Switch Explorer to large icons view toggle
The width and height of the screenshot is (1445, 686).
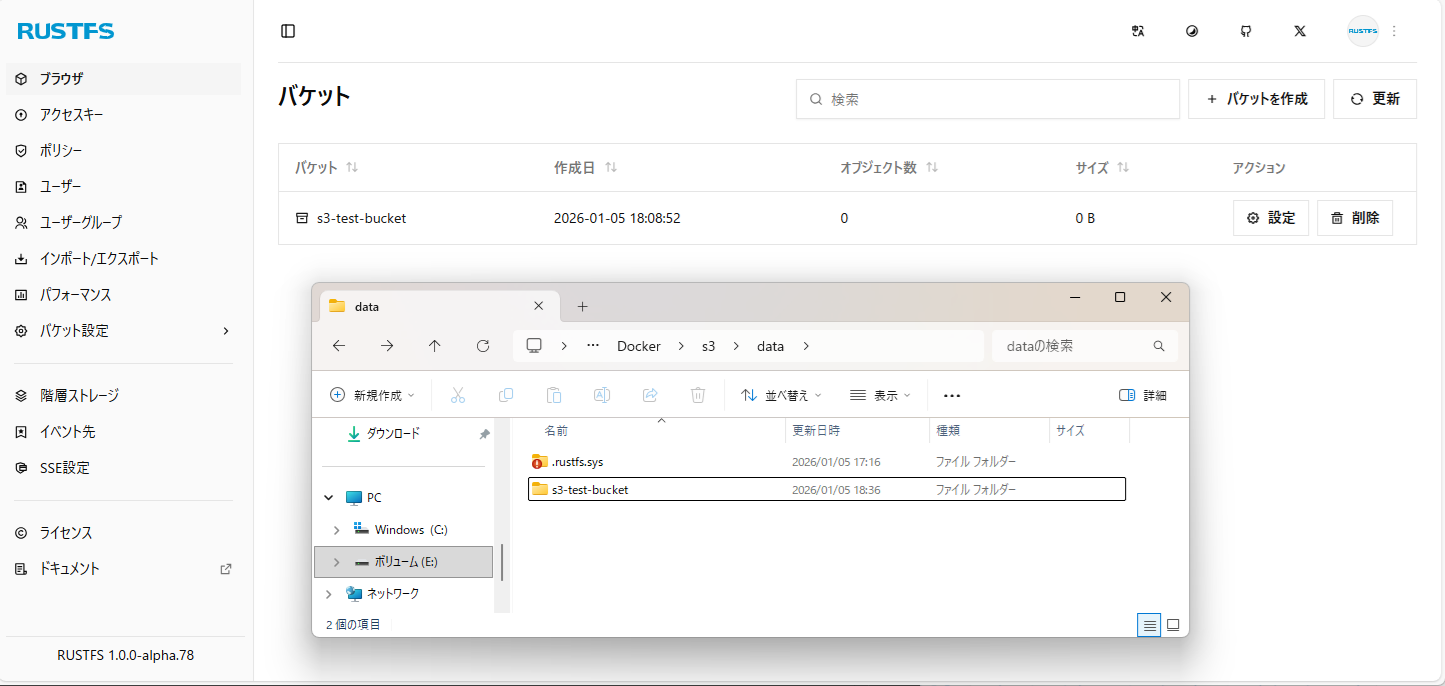click(1173, 625)
